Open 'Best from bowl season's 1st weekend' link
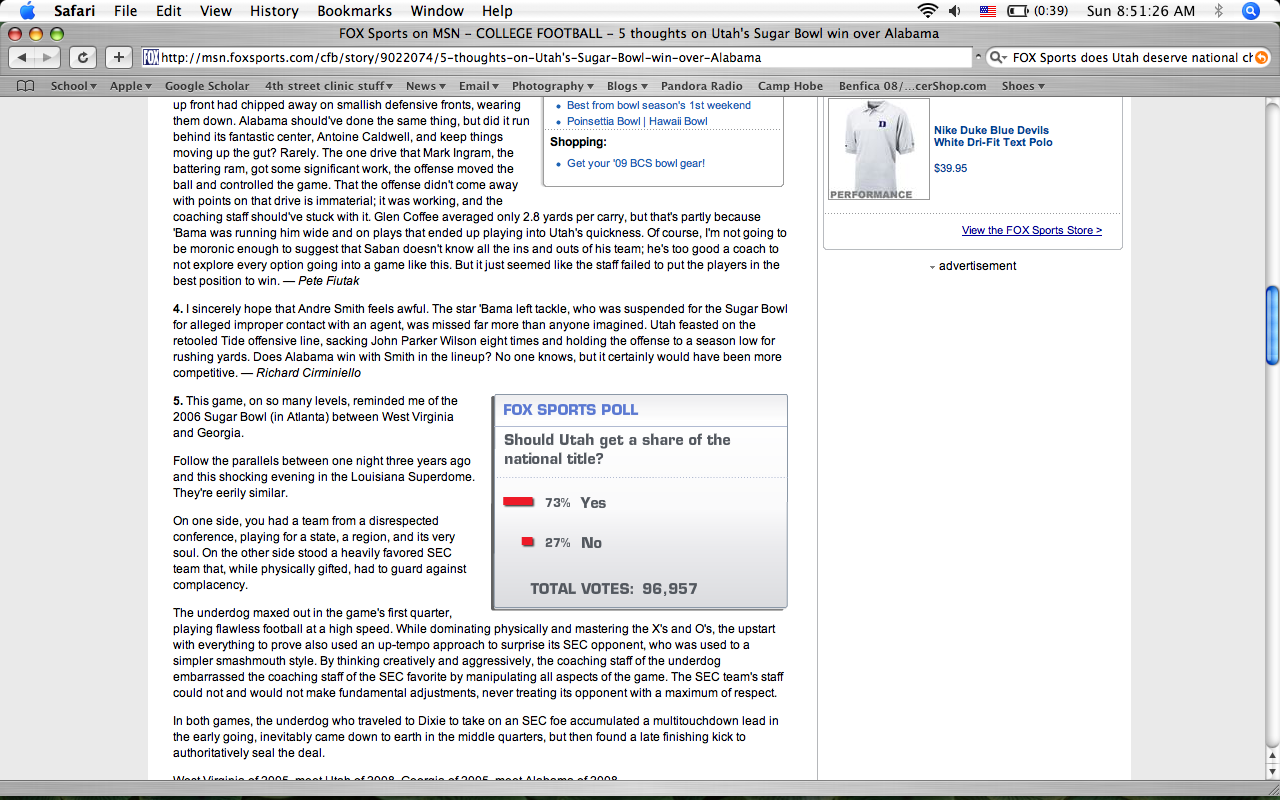The height and width of the screenshot is (800, 1280). 659,105
